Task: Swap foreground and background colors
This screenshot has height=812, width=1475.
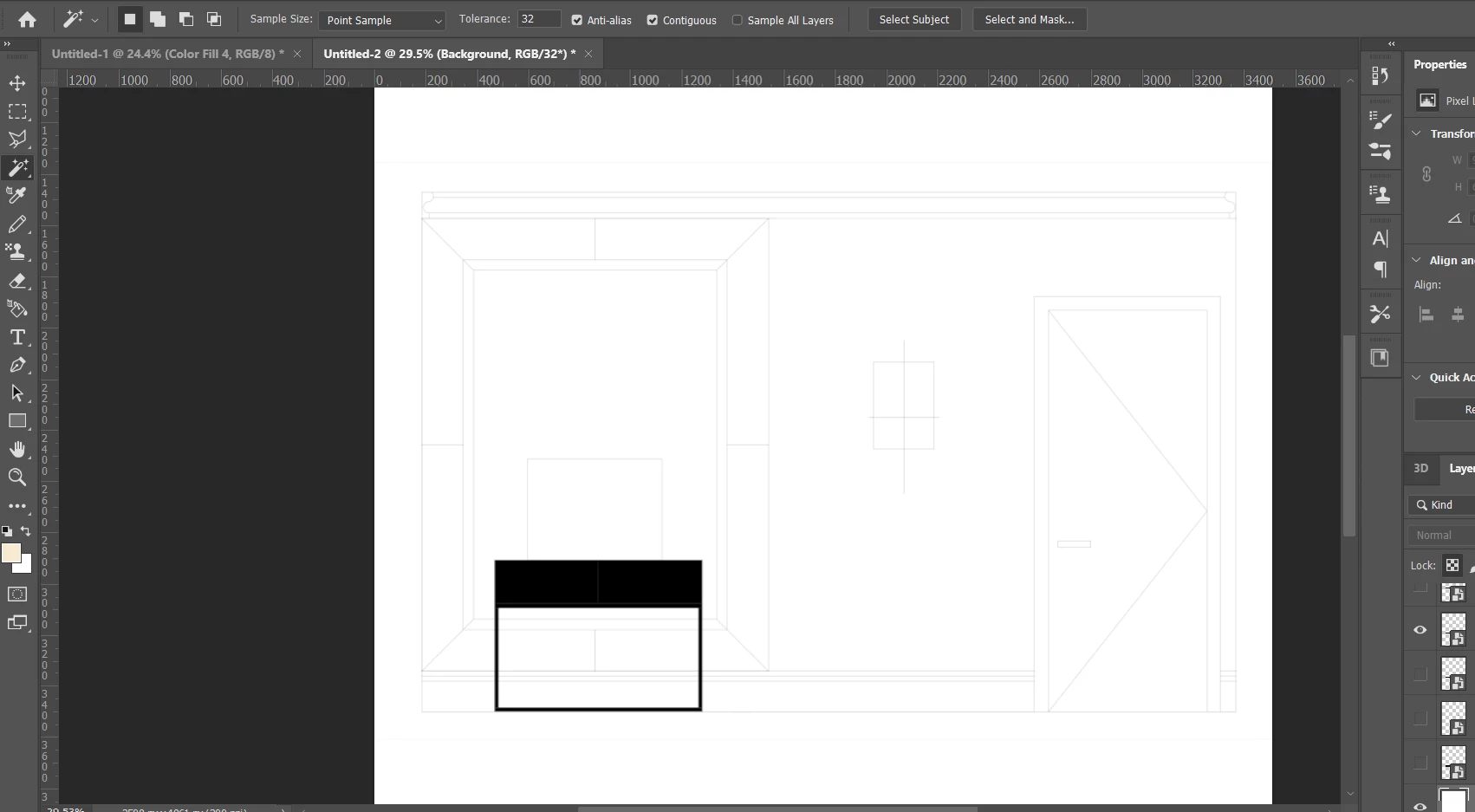Action: 26,531
